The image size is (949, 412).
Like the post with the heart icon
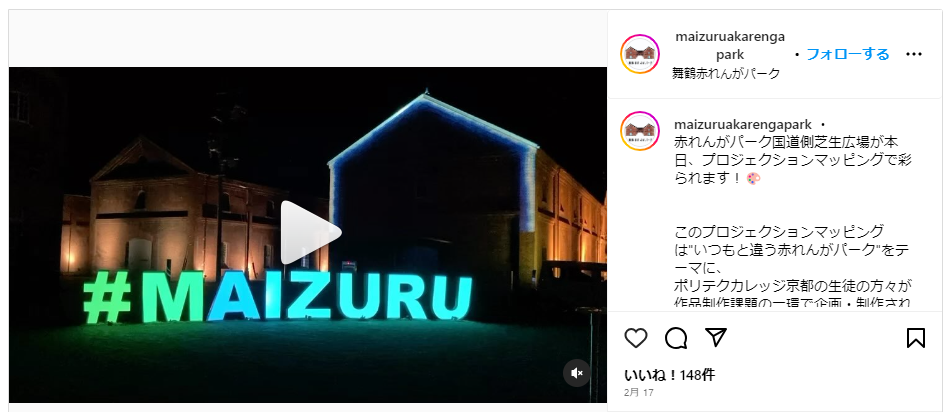[635, 338]
